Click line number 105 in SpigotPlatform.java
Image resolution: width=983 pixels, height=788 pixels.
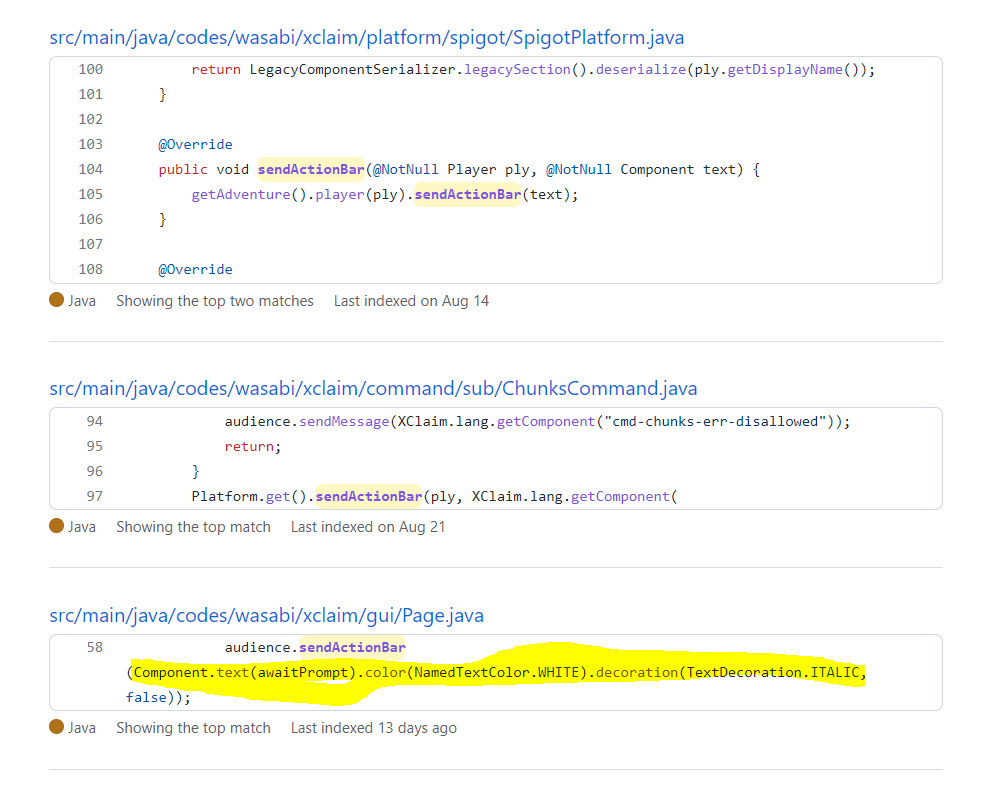(x=91, y=195)
